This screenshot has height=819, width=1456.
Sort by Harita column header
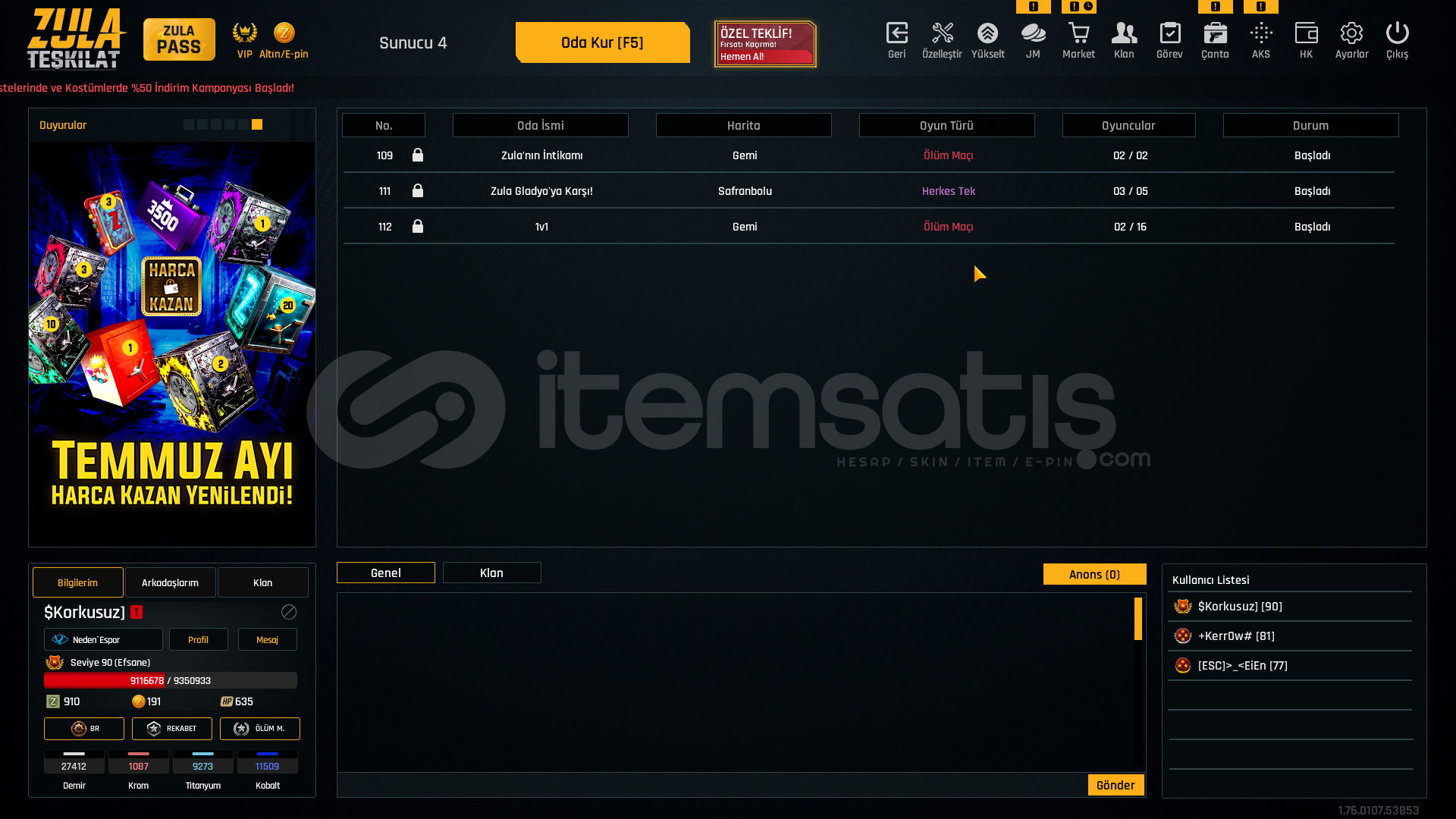pos(744,125)
